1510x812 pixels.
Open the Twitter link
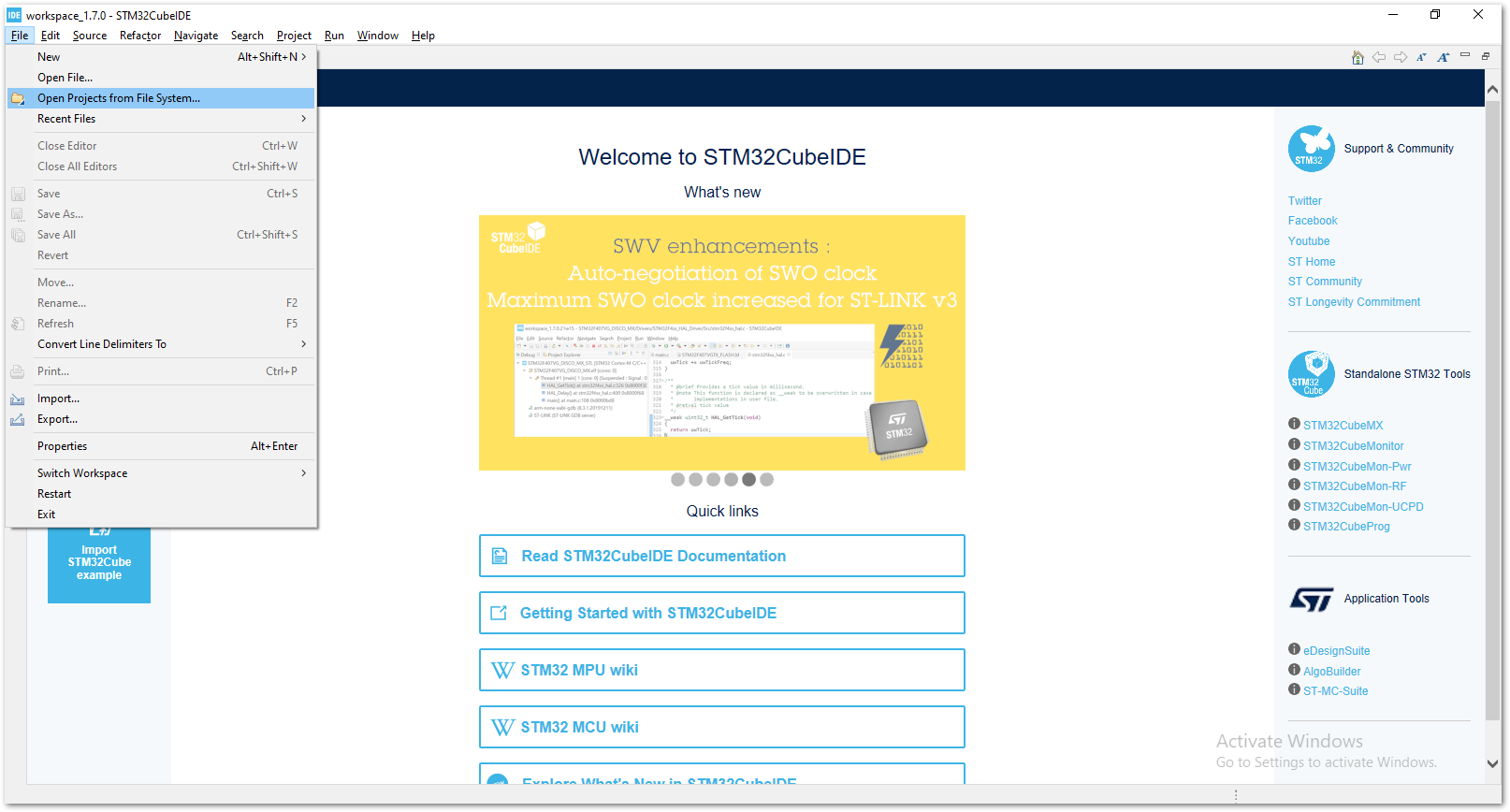click(x=1304, y=201)
